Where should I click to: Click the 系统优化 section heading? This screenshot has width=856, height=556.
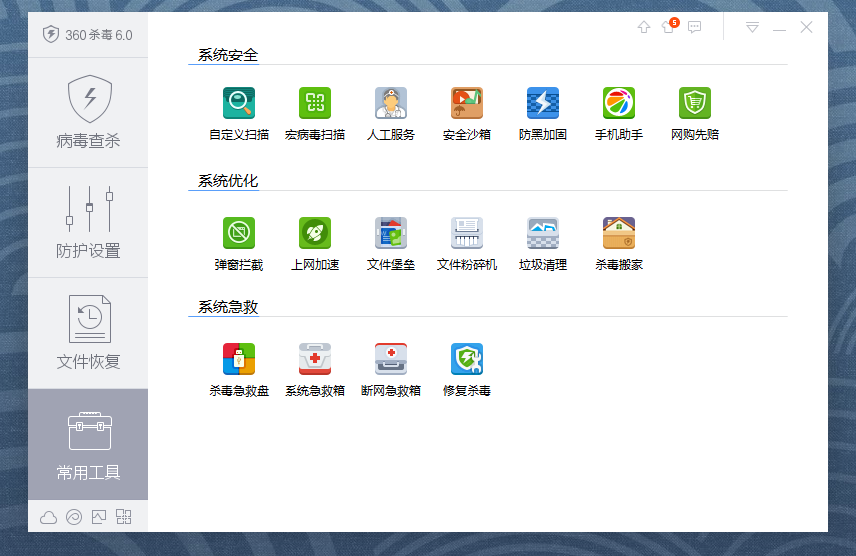(x=228, y=181)
